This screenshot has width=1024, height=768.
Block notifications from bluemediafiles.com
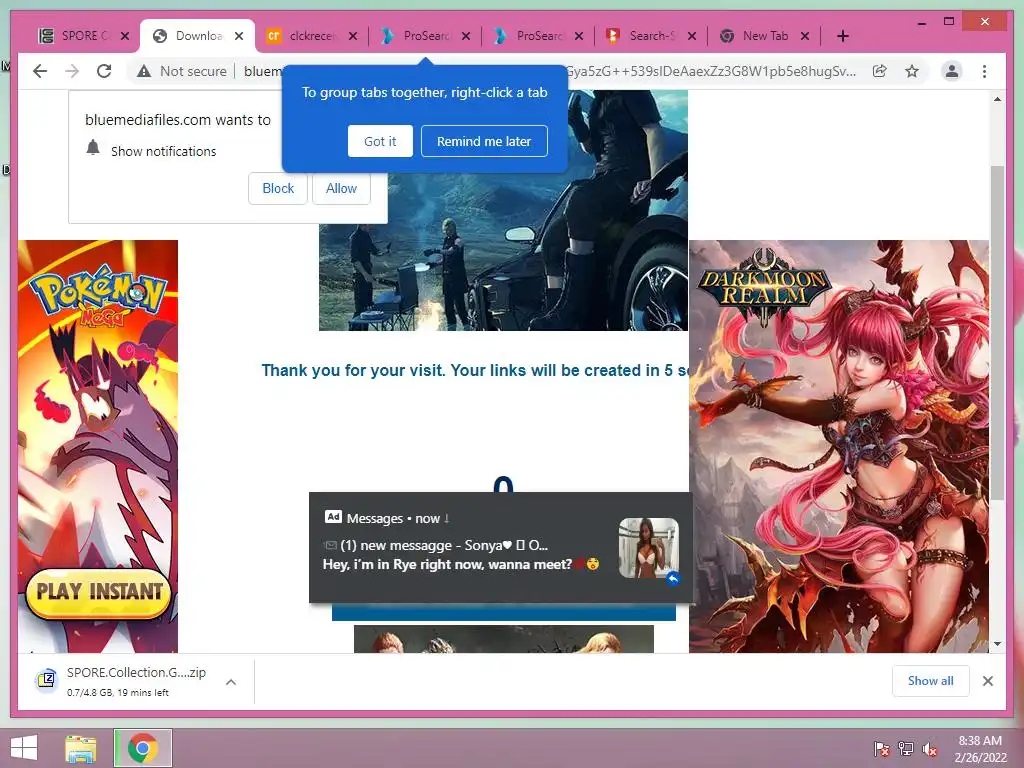click(x=278, y=189)
